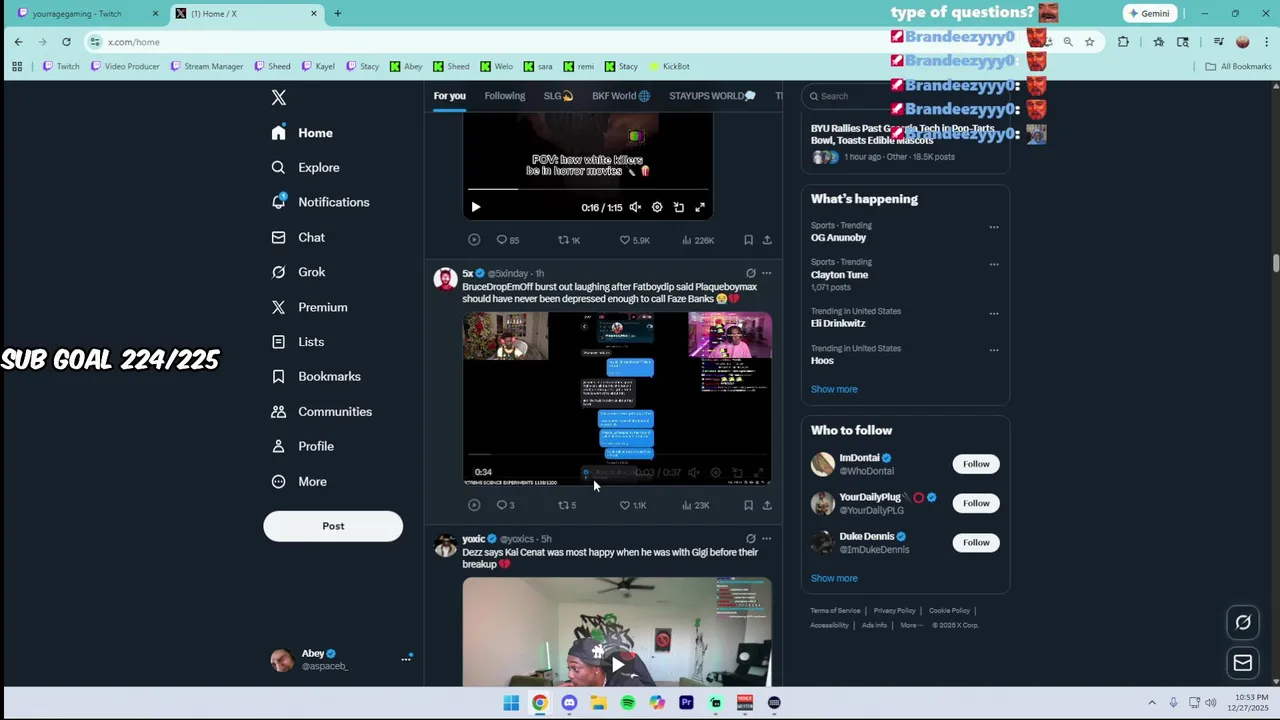Reply to the 5x post
This screenshot has width=1280, height=720.
[x=505, y=505]
